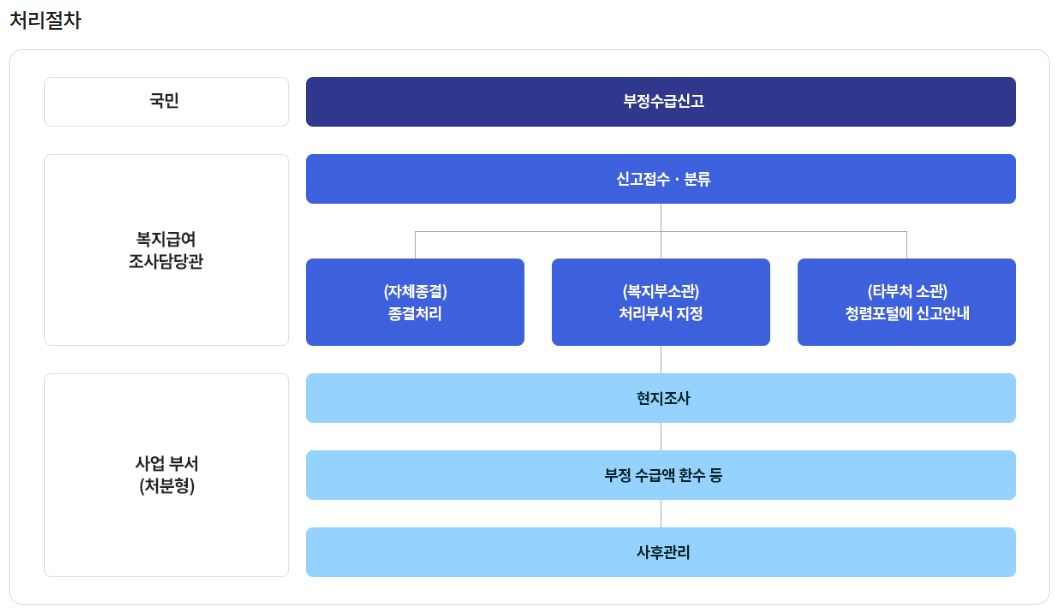The image size is (1057, 613).
Task: Click the (타부처 소관) caption text
Action: (x=907, y=291)
